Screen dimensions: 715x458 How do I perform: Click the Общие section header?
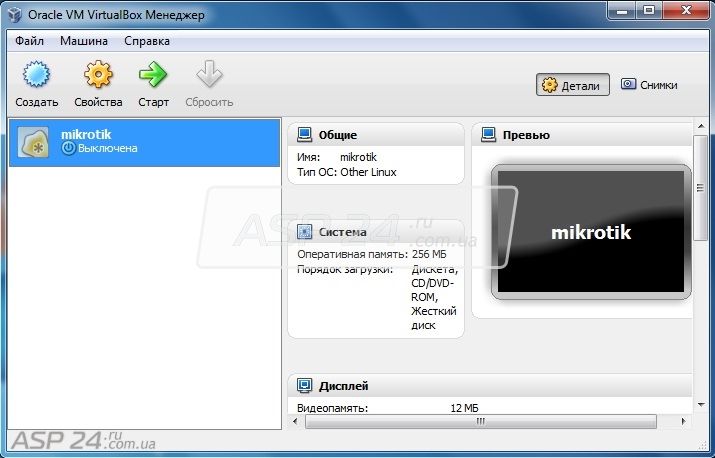coord(376,135)
